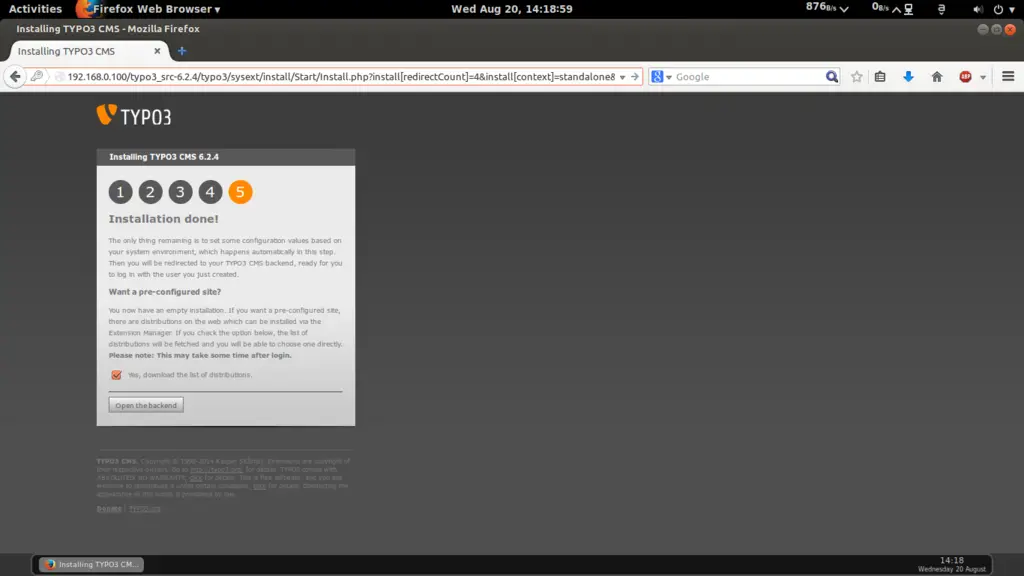Click the search magnifier in Google box
The height and width of the screenshot is (576, 1024).
pos(832,77)
